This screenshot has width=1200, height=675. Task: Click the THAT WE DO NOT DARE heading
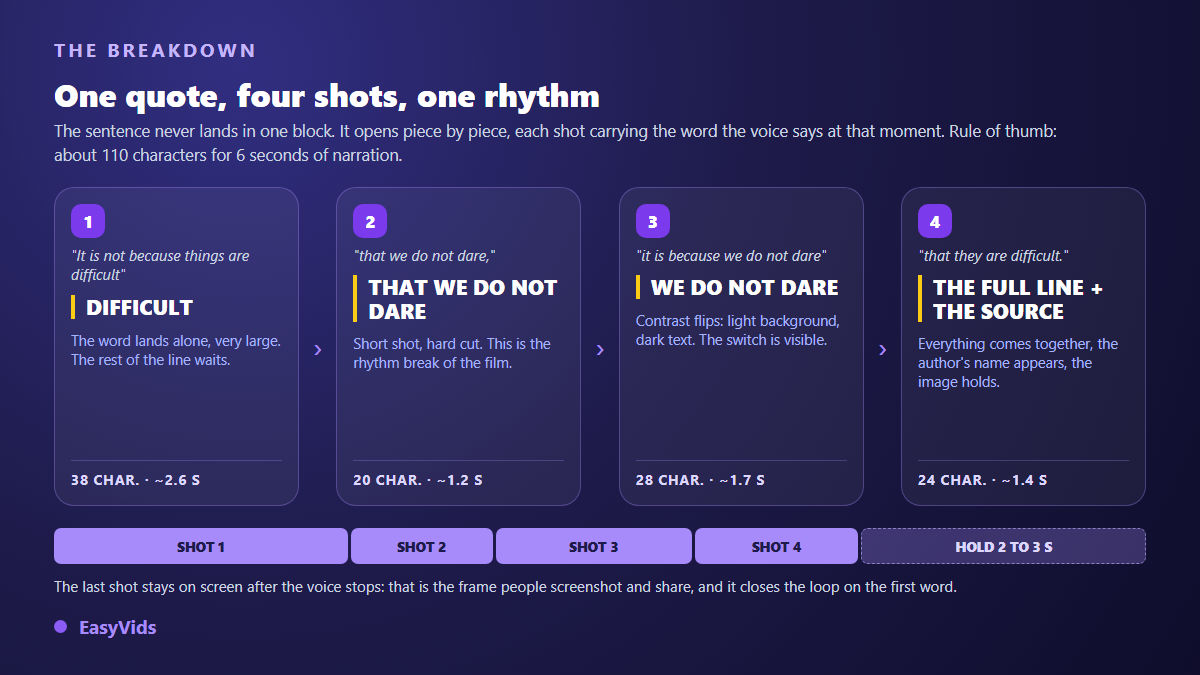coord(463,299)
